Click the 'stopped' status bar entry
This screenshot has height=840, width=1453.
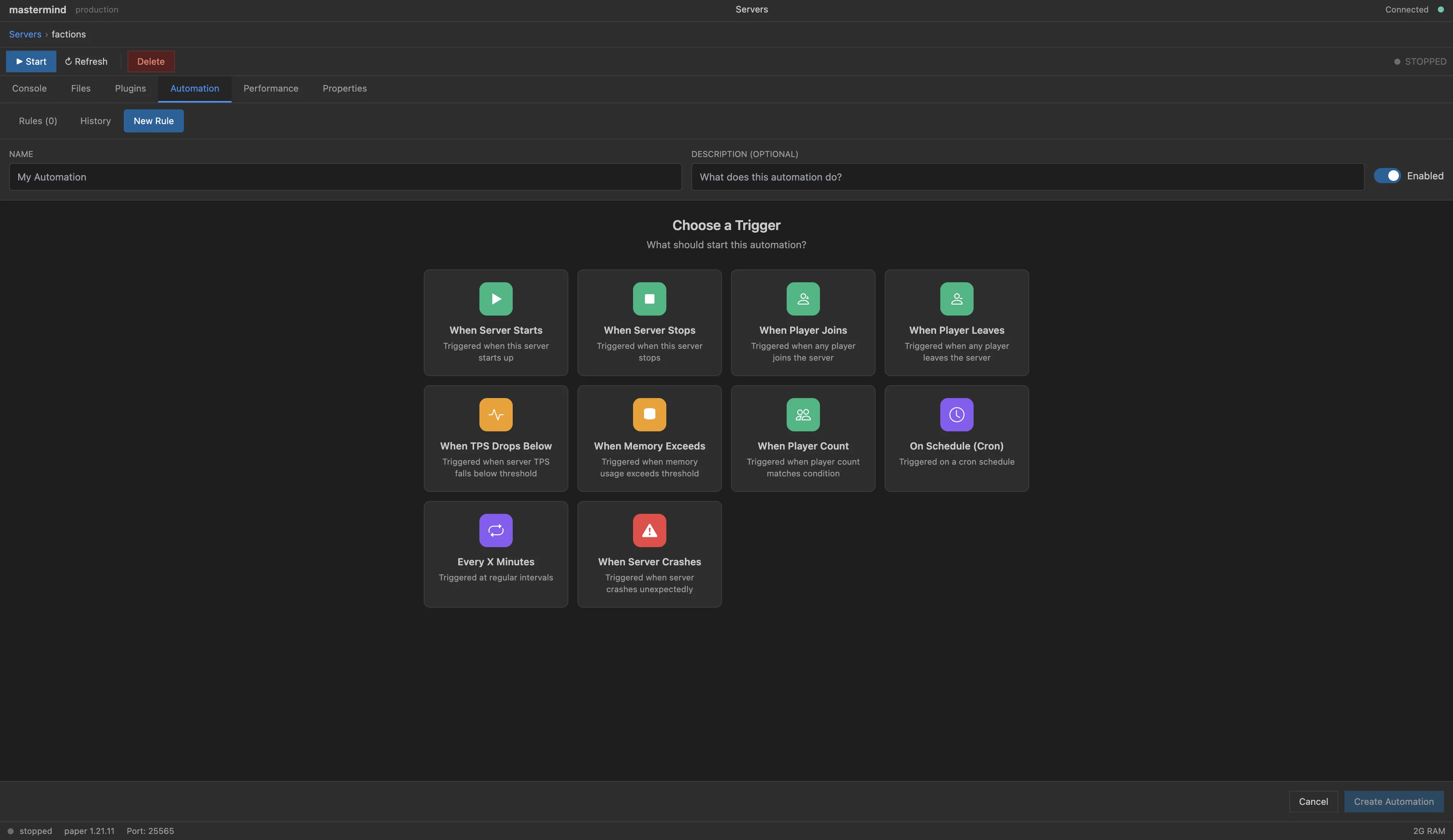coord(30,831)
